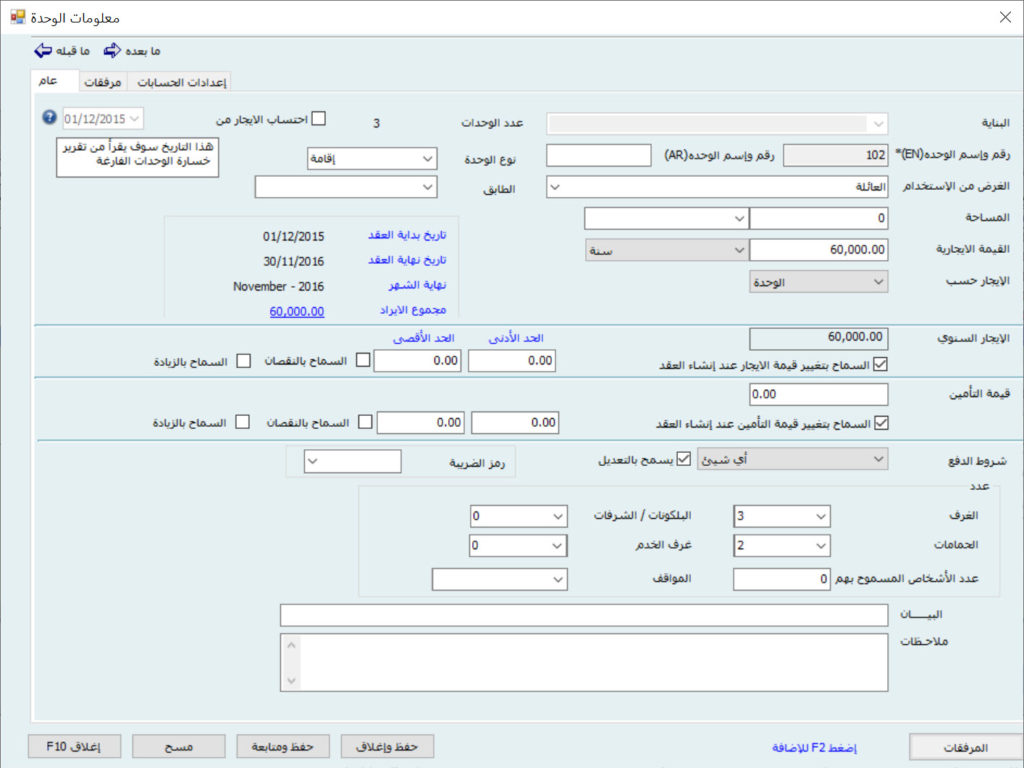The width and height of the screenshot is (1024, 768).
Task: Click the next record arrow (ما بعده)
Action: click(112, 50)
